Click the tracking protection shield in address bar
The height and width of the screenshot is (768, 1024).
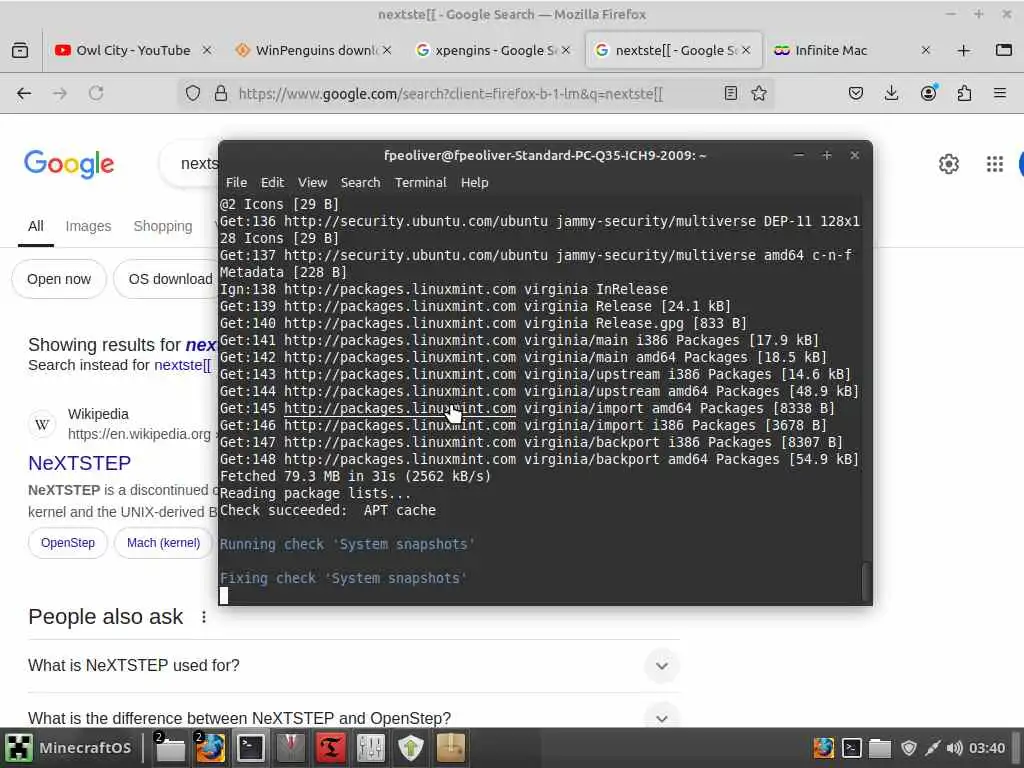coord(193,93)
